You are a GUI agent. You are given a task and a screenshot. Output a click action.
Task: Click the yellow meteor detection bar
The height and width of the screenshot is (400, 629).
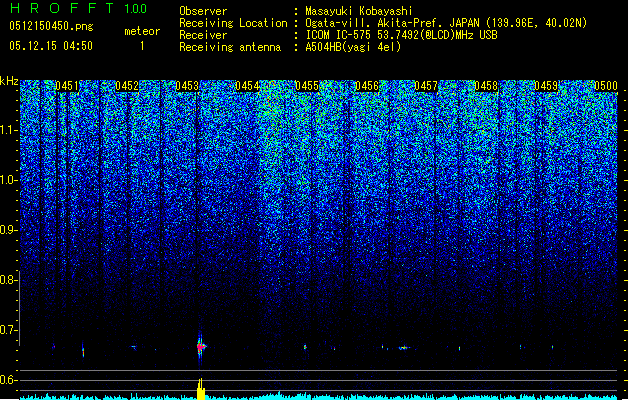(x=201, y=389)
